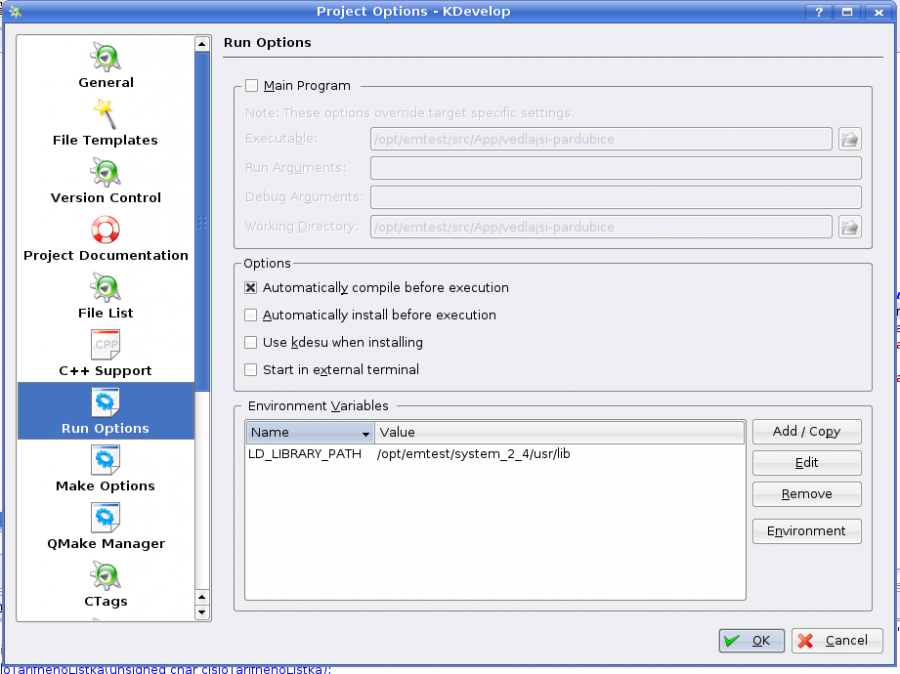Open Version Control section icon
The image size is (900, 674).
click(106, 172)
